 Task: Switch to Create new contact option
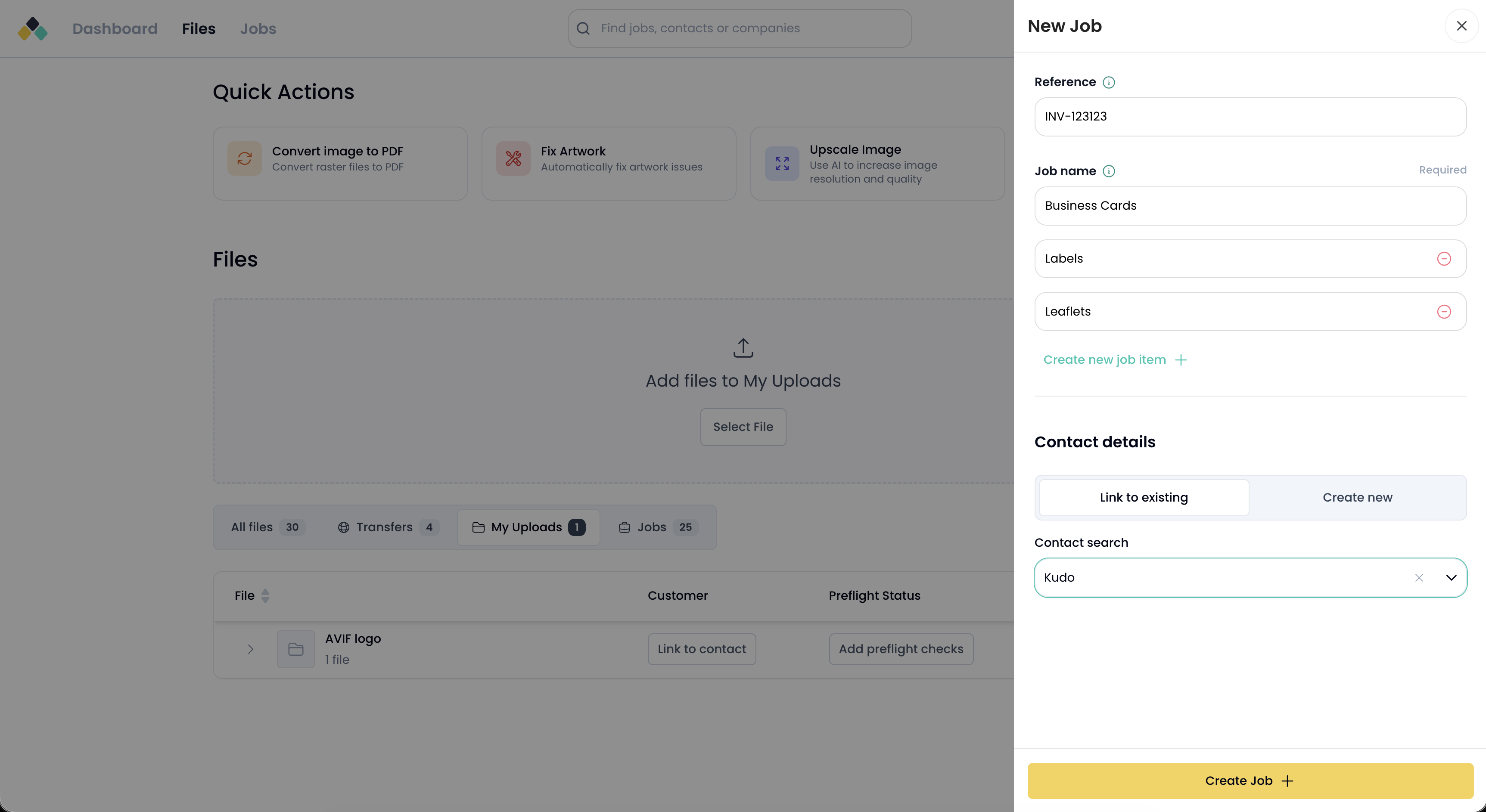pyautogui.click(x=1357, y=498)
